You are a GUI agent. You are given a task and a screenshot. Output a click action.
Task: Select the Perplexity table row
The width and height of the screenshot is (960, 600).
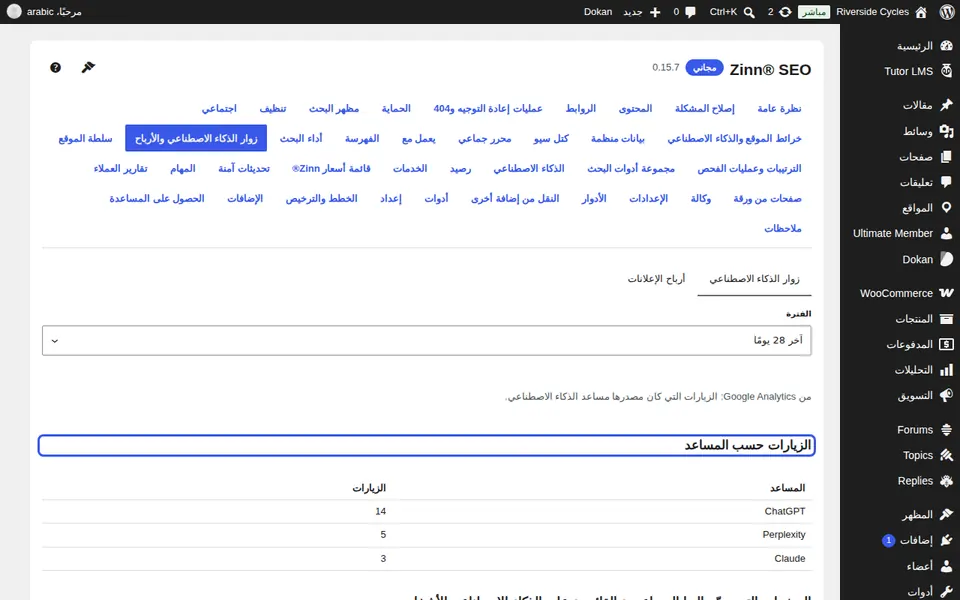pos(427,534)
